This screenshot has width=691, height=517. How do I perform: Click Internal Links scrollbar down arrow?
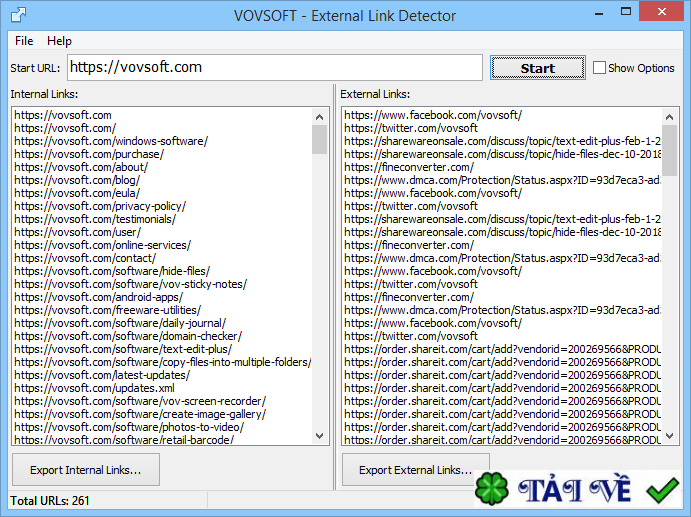pyautogui.click(x=319, y=435)
